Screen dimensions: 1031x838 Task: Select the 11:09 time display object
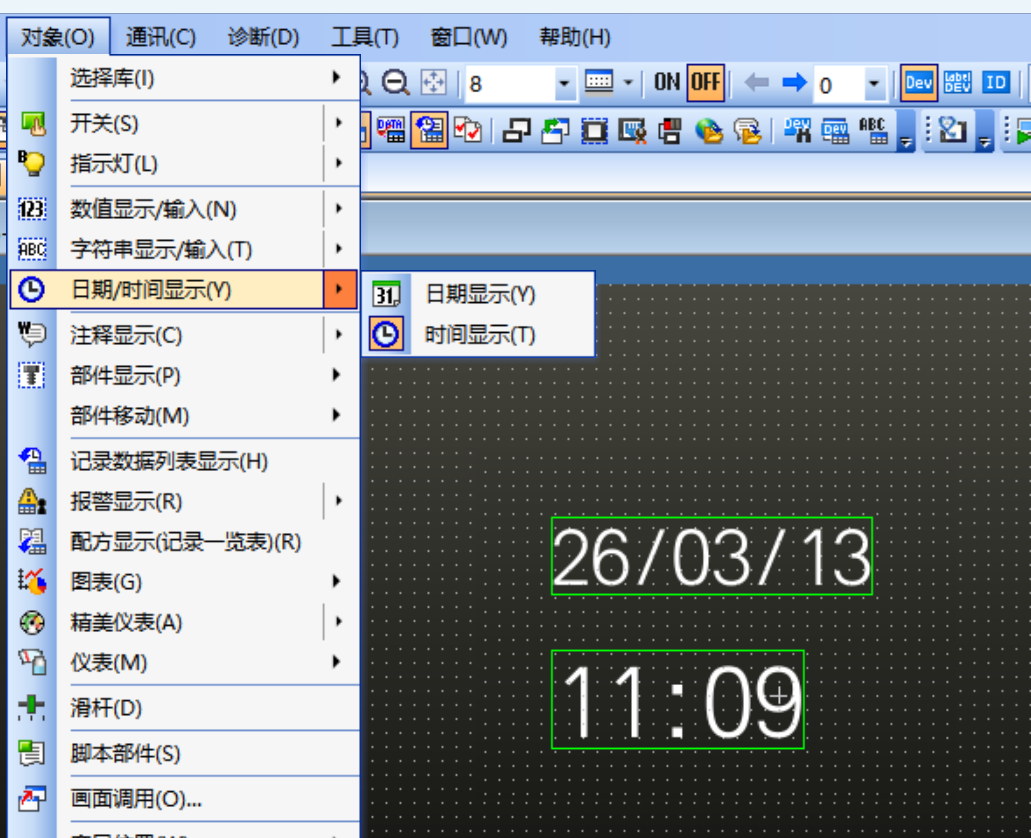[677, 699]
